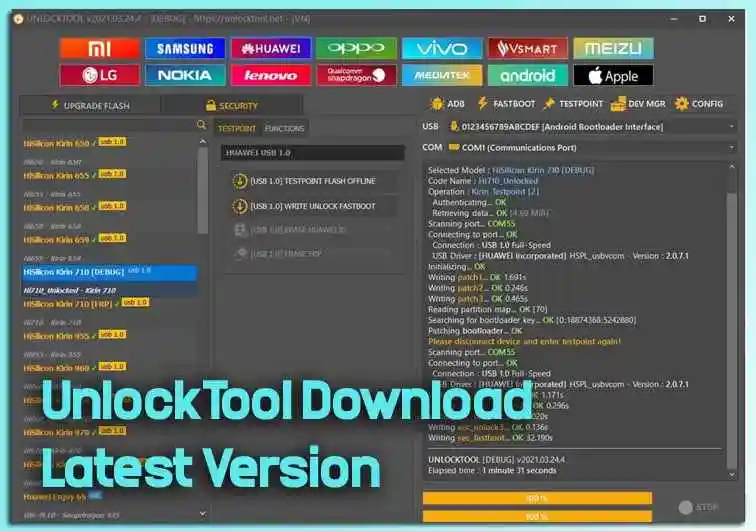This screenshot has width=756, height=531.
Task: Click the Android brand tile
Action: (x=528, y=75)
